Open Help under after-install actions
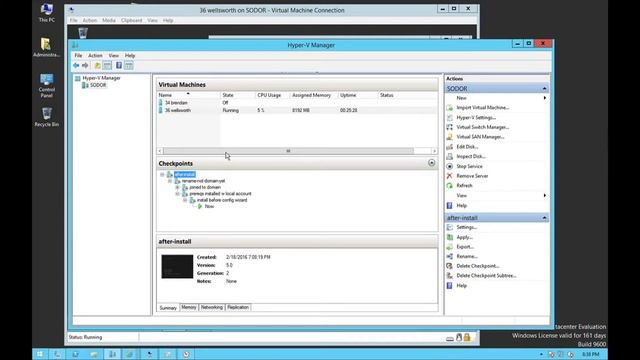640x360 pixels. coord(461,286)
